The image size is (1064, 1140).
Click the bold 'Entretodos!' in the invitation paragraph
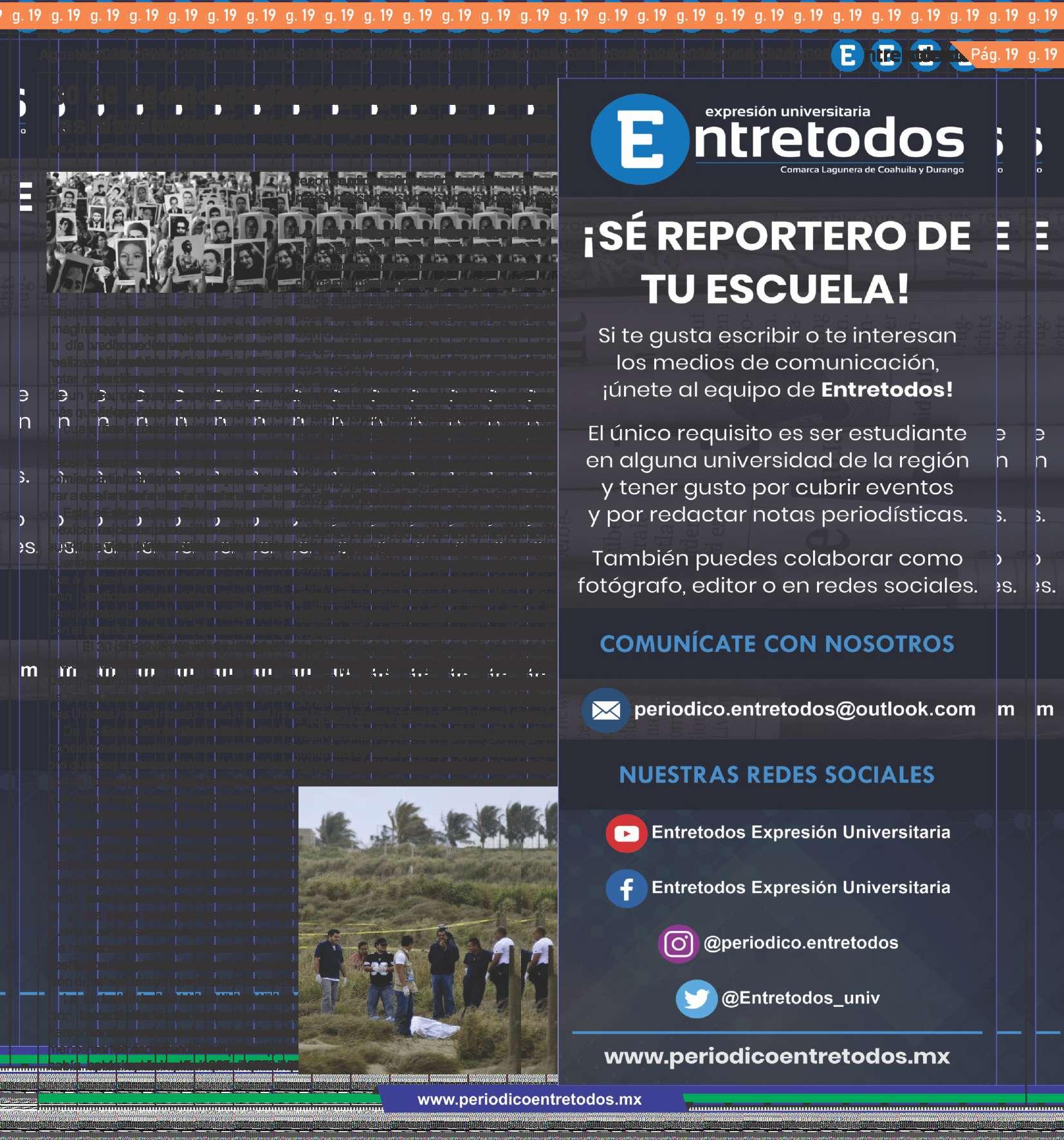coord(887,389)
